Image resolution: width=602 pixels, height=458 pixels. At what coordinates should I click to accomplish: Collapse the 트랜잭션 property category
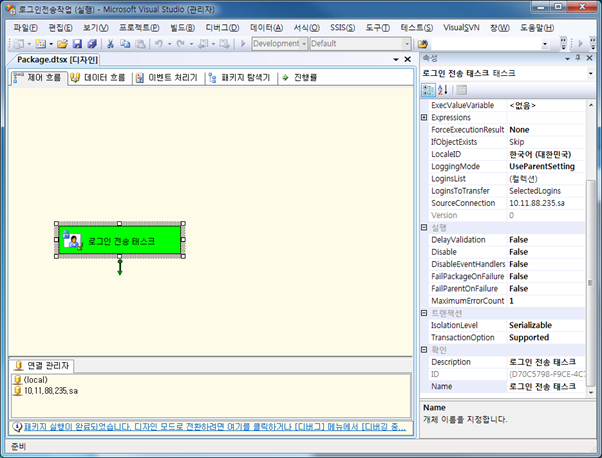tap(424, 313)
